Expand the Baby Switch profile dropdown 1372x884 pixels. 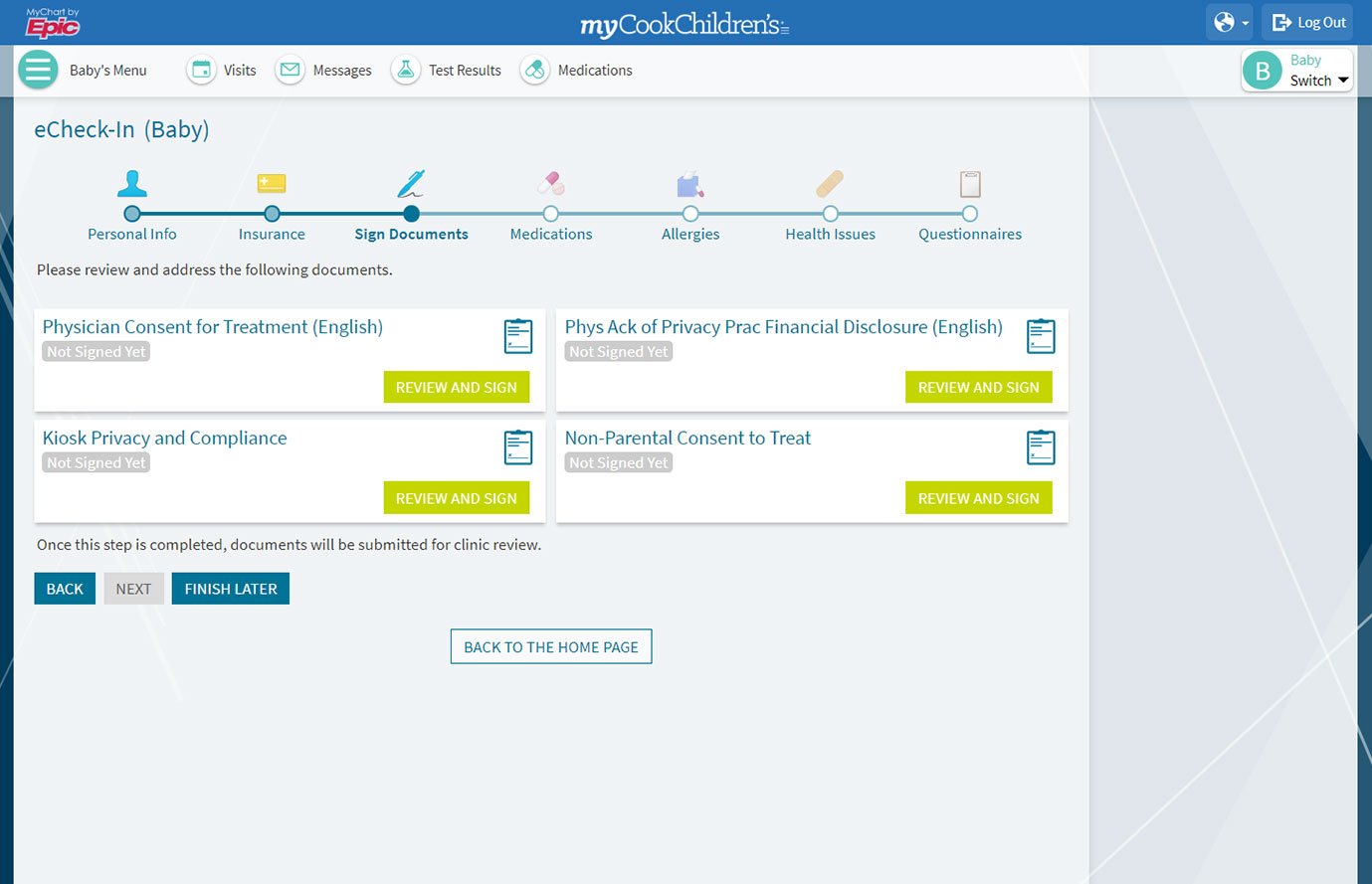pos(1296,71)
